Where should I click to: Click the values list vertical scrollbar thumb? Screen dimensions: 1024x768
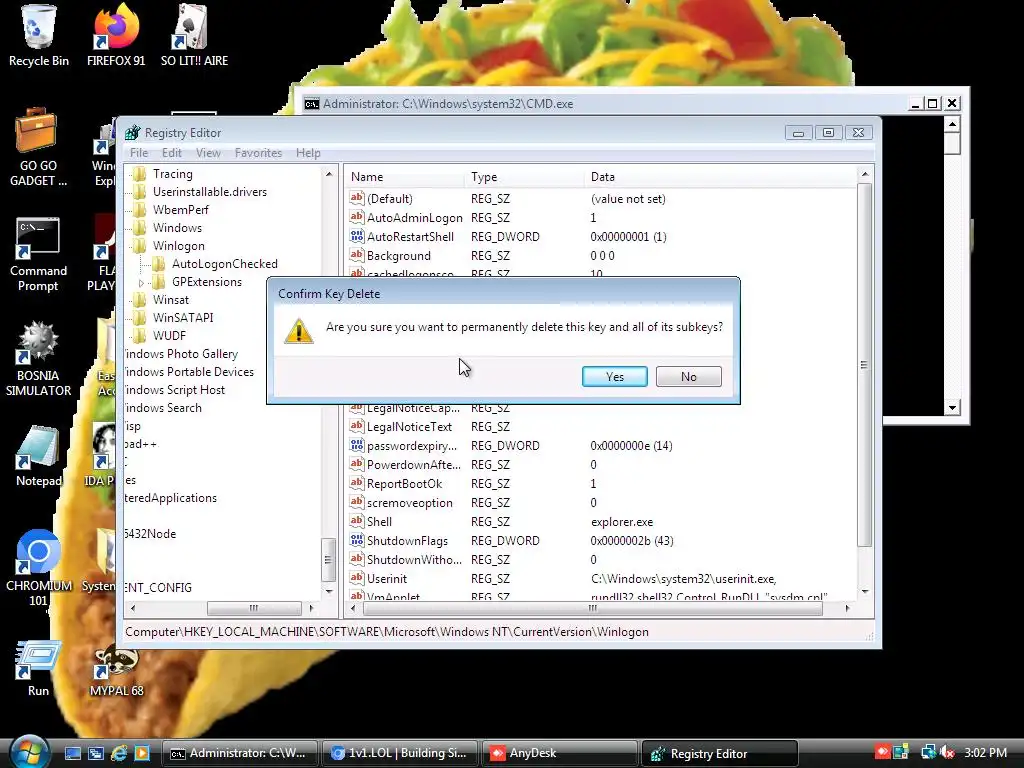click(x=864, y=365)
